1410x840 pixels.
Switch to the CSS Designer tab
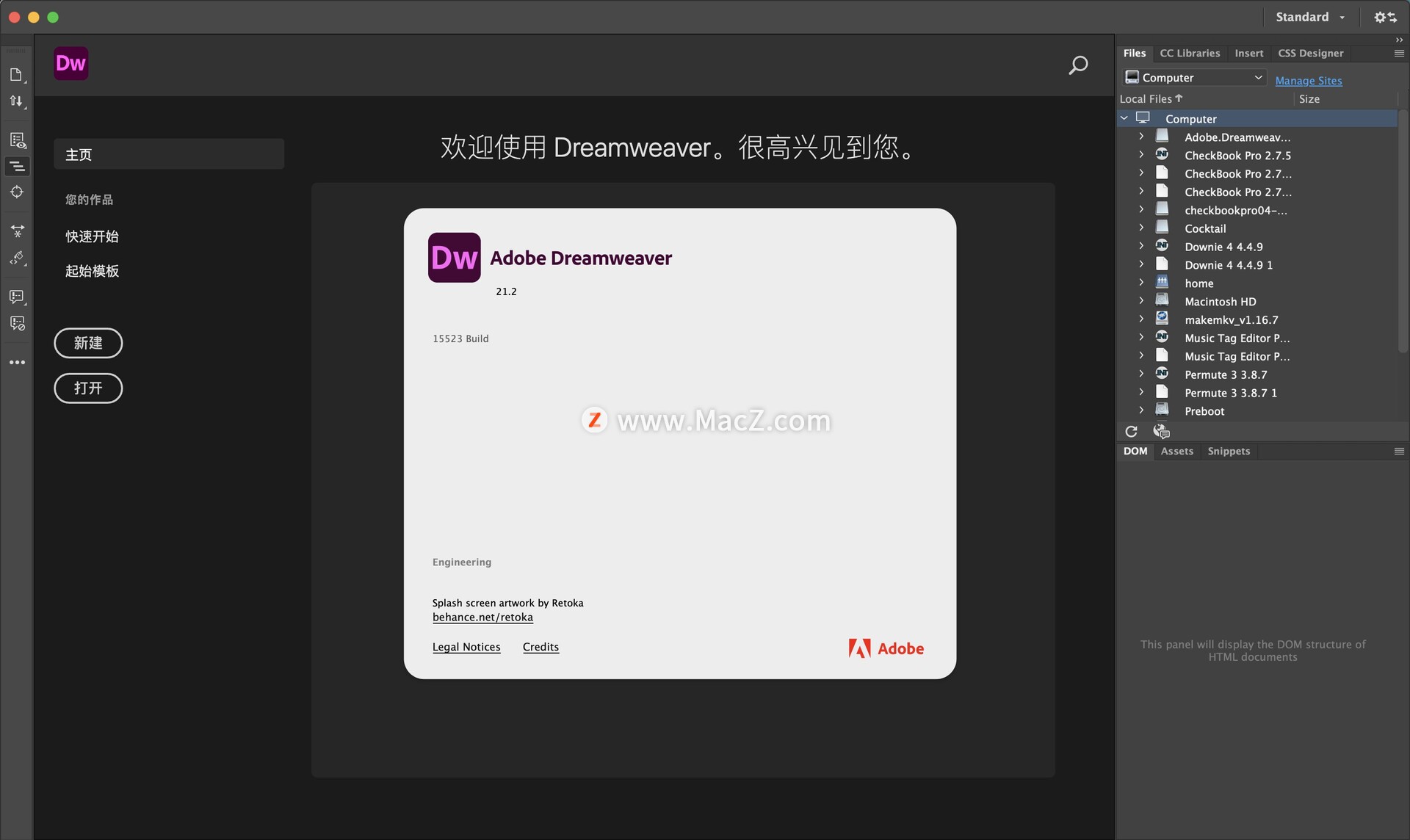pos(1311,54)
